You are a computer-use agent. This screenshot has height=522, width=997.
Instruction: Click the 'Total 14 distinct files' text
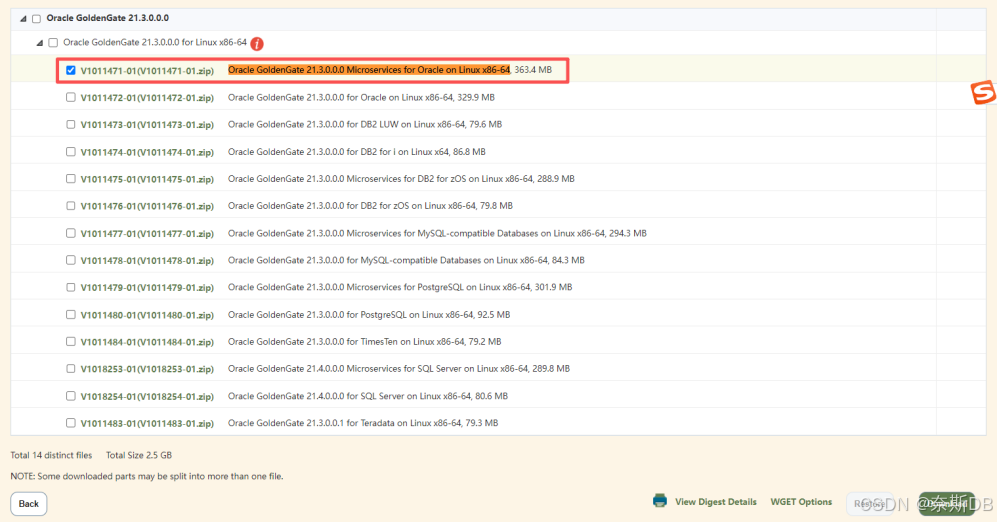(x=51, y=455)
